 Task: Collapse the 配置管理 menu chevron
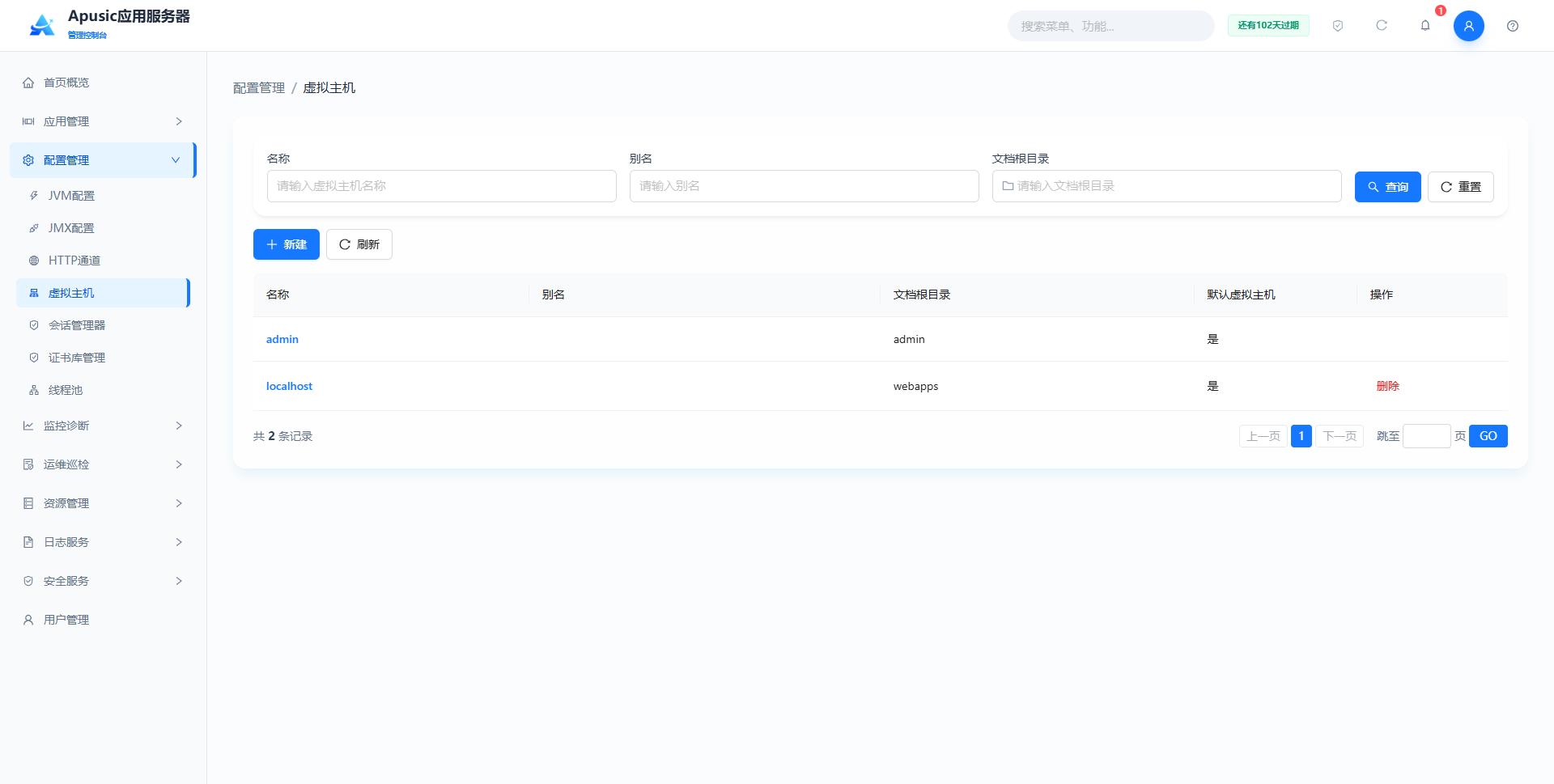[x=176, y=160]
